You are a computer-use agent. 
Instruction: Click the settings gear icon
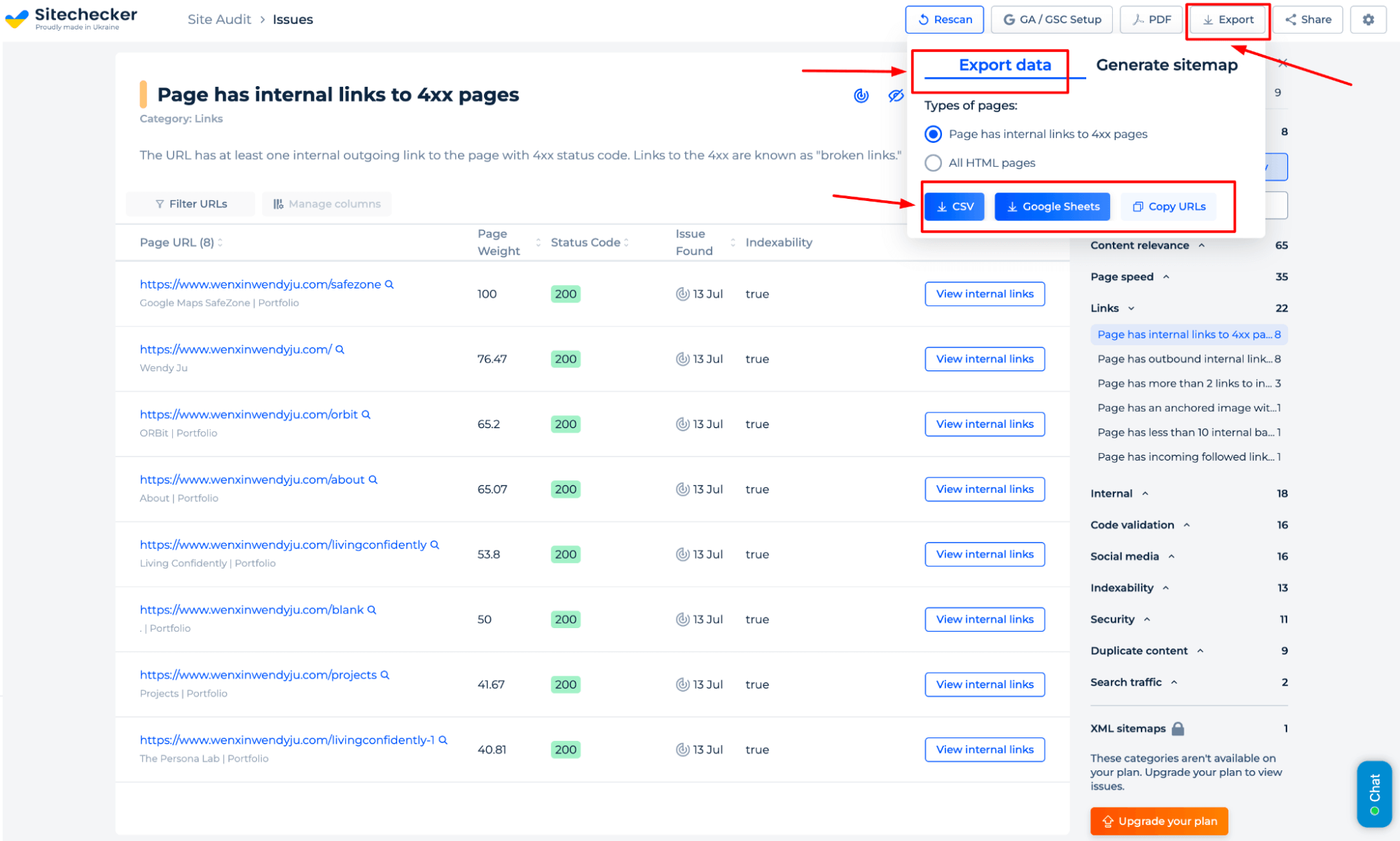(x=1368, y=20)
